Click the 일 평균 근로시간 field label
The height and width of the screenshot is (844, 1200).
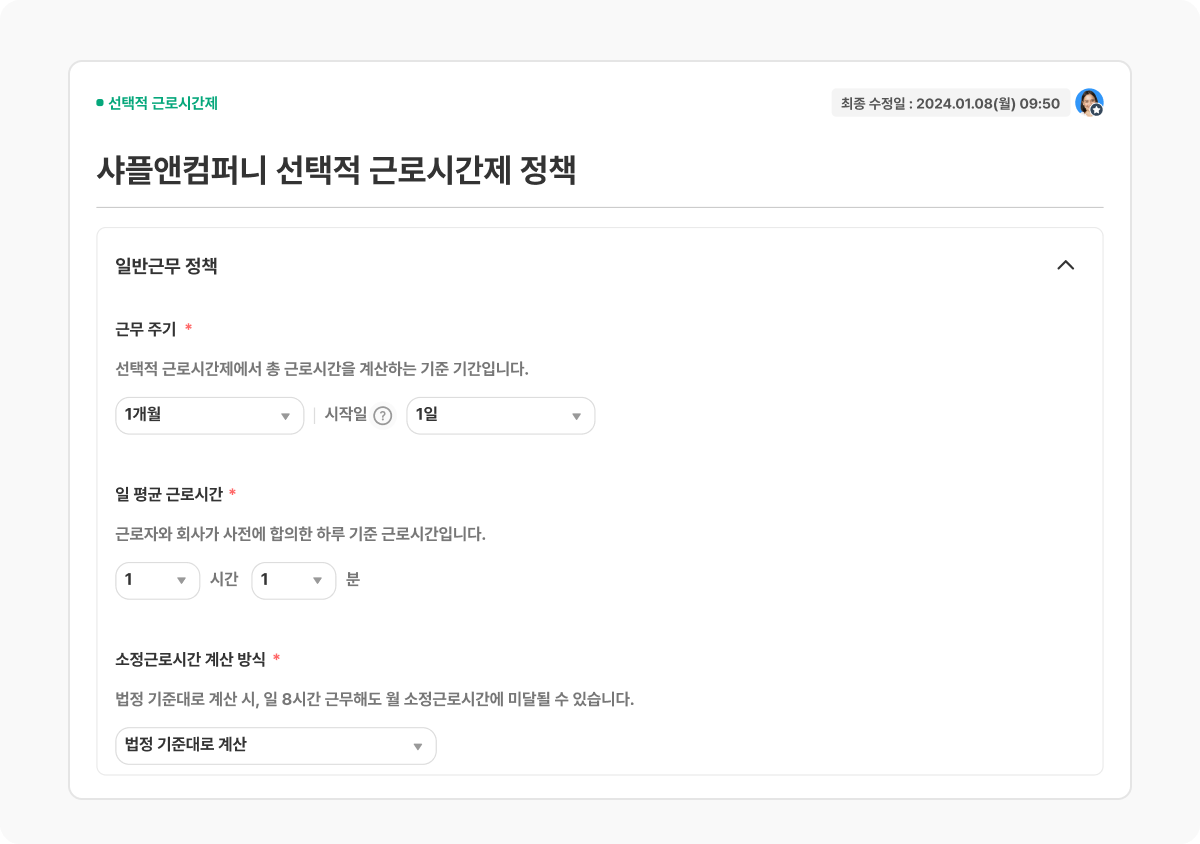pos(169,494)
